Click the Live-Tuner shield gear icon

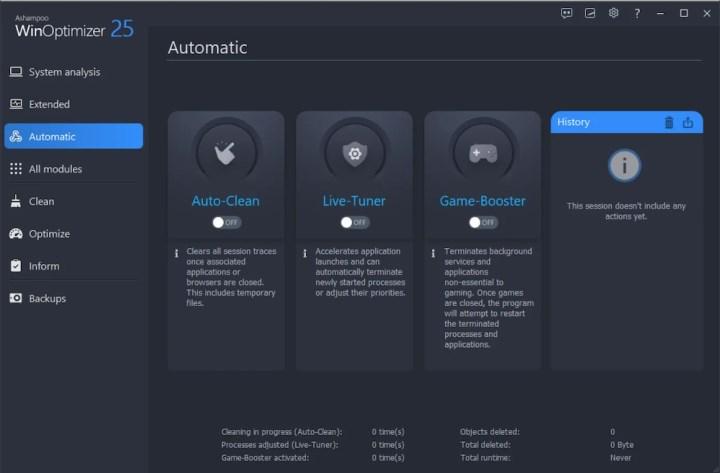pos(354,152)
